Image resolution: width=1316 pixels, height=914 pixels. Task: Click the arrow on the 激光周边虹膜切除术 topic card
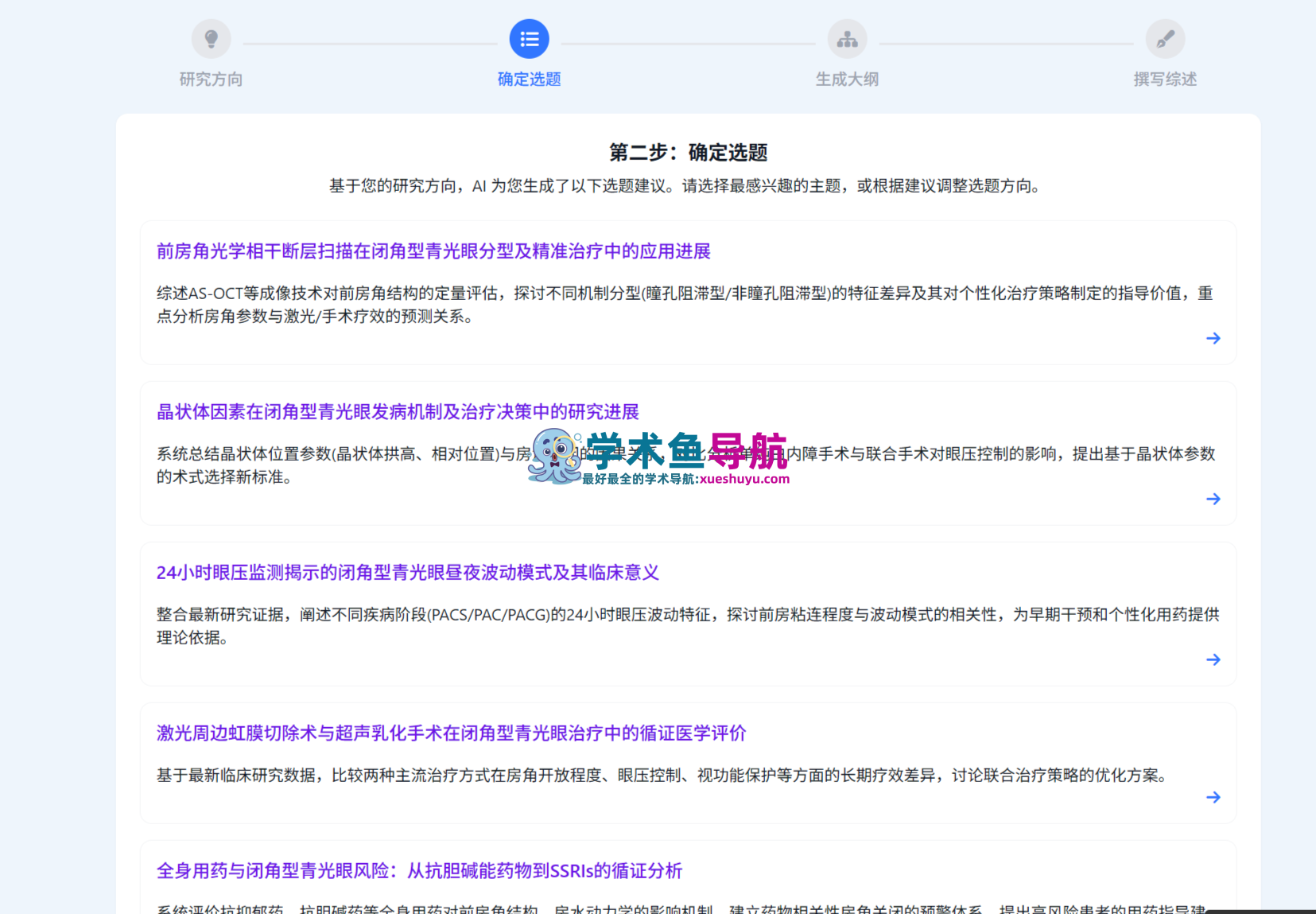click(x=1213, y=797)
